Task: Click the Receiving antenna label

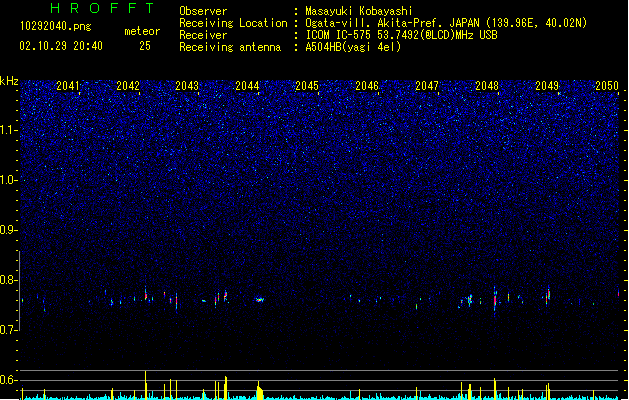Action: (230, 47)
